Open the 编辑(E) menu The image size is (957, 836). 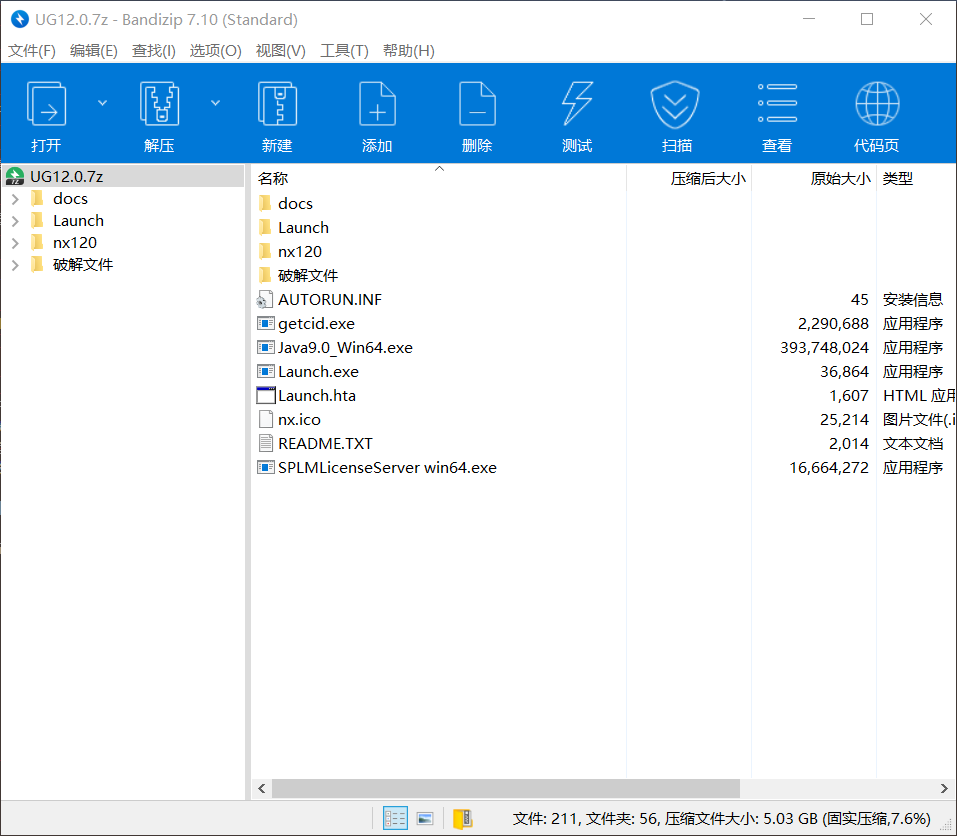(93, 51)
